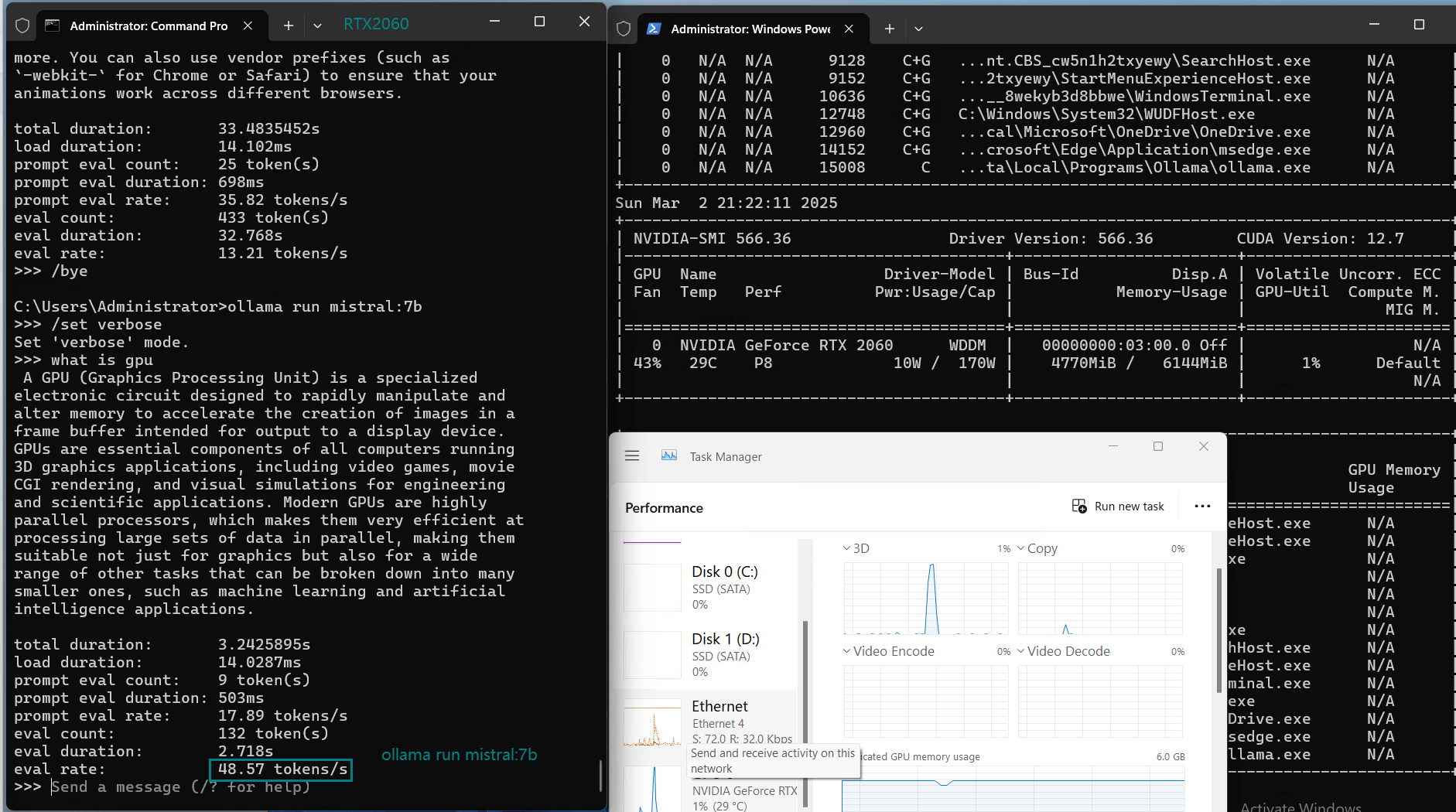Click the Task Manager performance list scrollbar
The width and height of the screenshot is (1456, 812).
805,681
